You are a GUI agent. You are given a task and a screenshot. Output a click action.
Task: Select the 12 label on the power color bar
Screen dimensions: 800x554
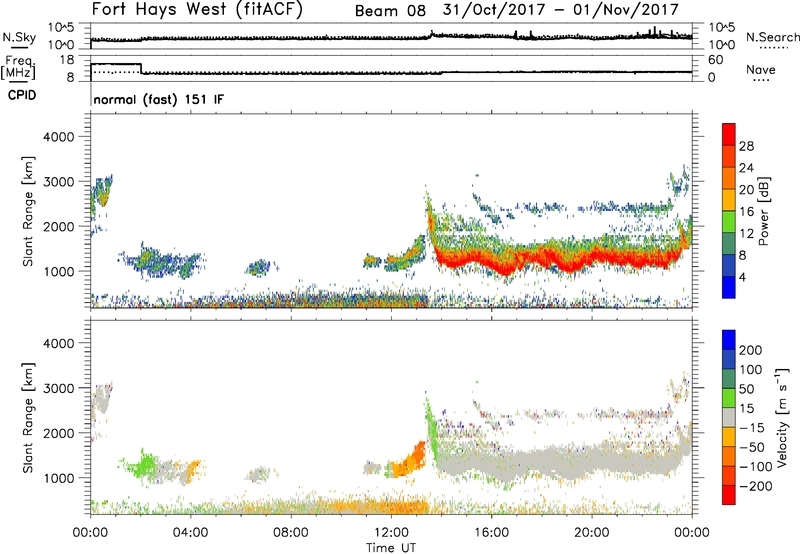pos(746,234)
